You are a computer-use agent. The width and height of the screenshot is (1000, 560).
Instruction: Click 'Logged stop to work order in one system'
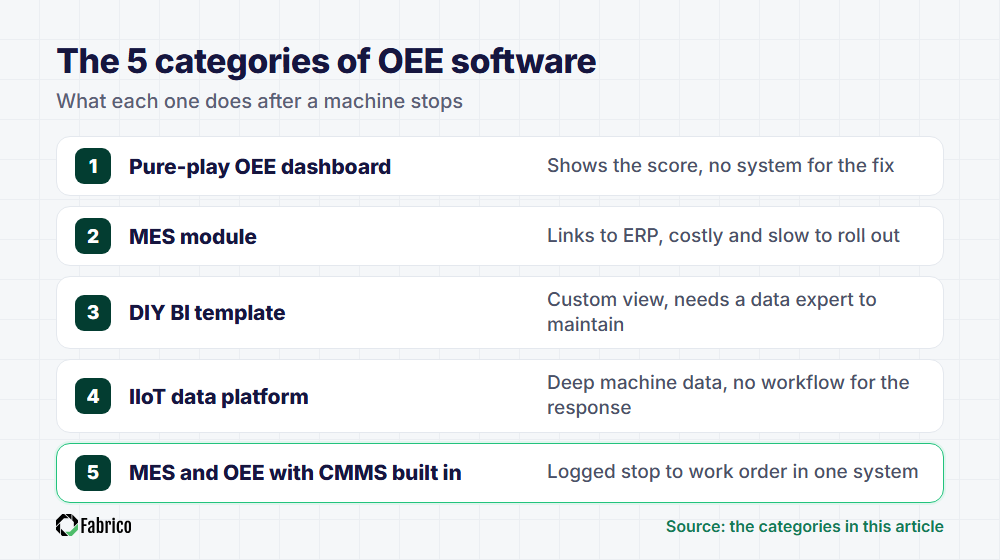point(733,472)
